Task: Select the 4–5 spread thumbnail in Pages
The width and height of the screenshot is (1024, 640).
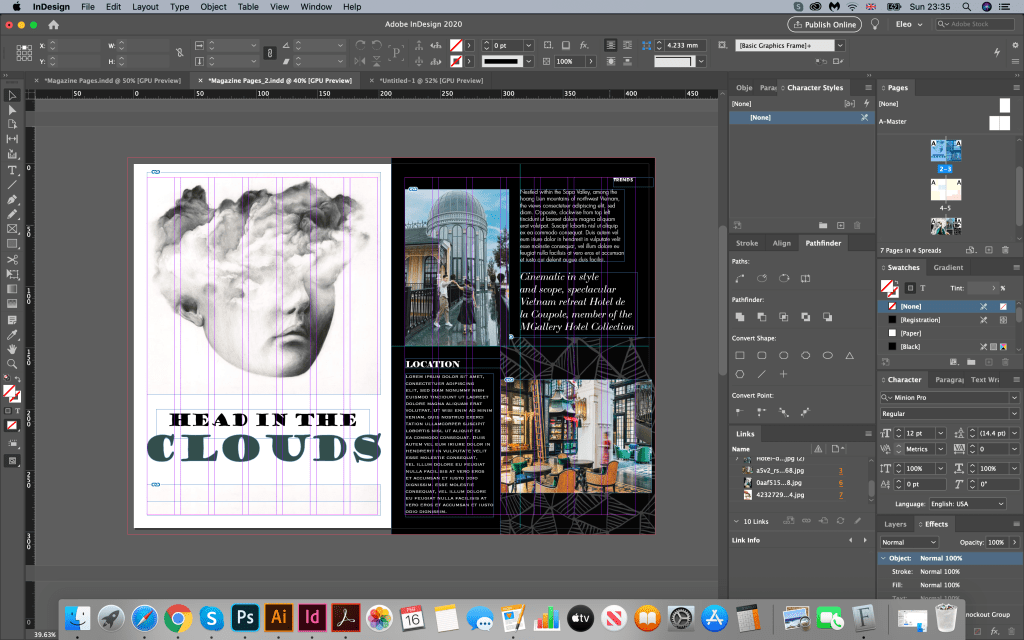Action: pyautogui.click(x=945, y=190)
